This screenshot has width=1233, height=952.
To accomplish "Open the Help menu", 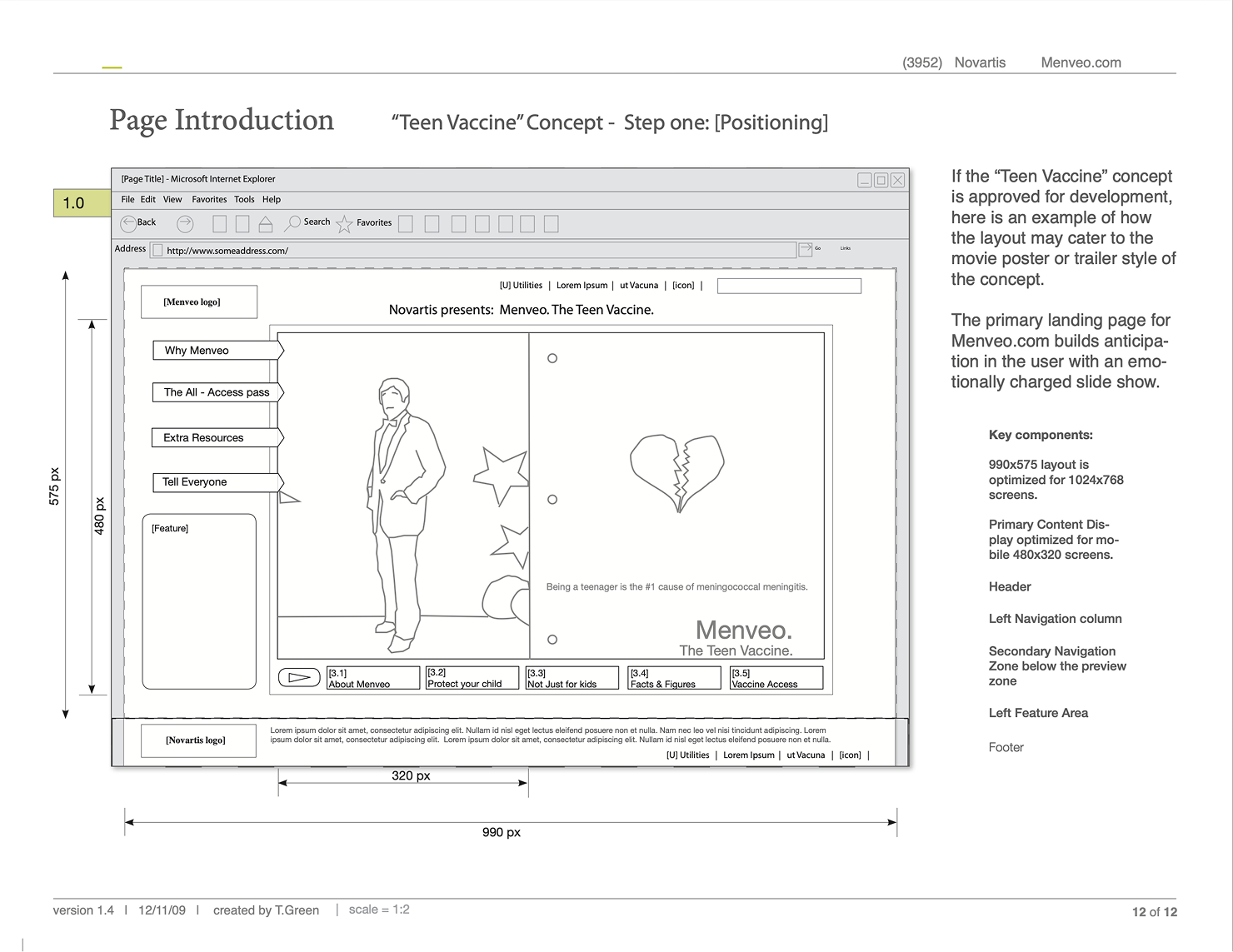I will [x=272, y=200].
